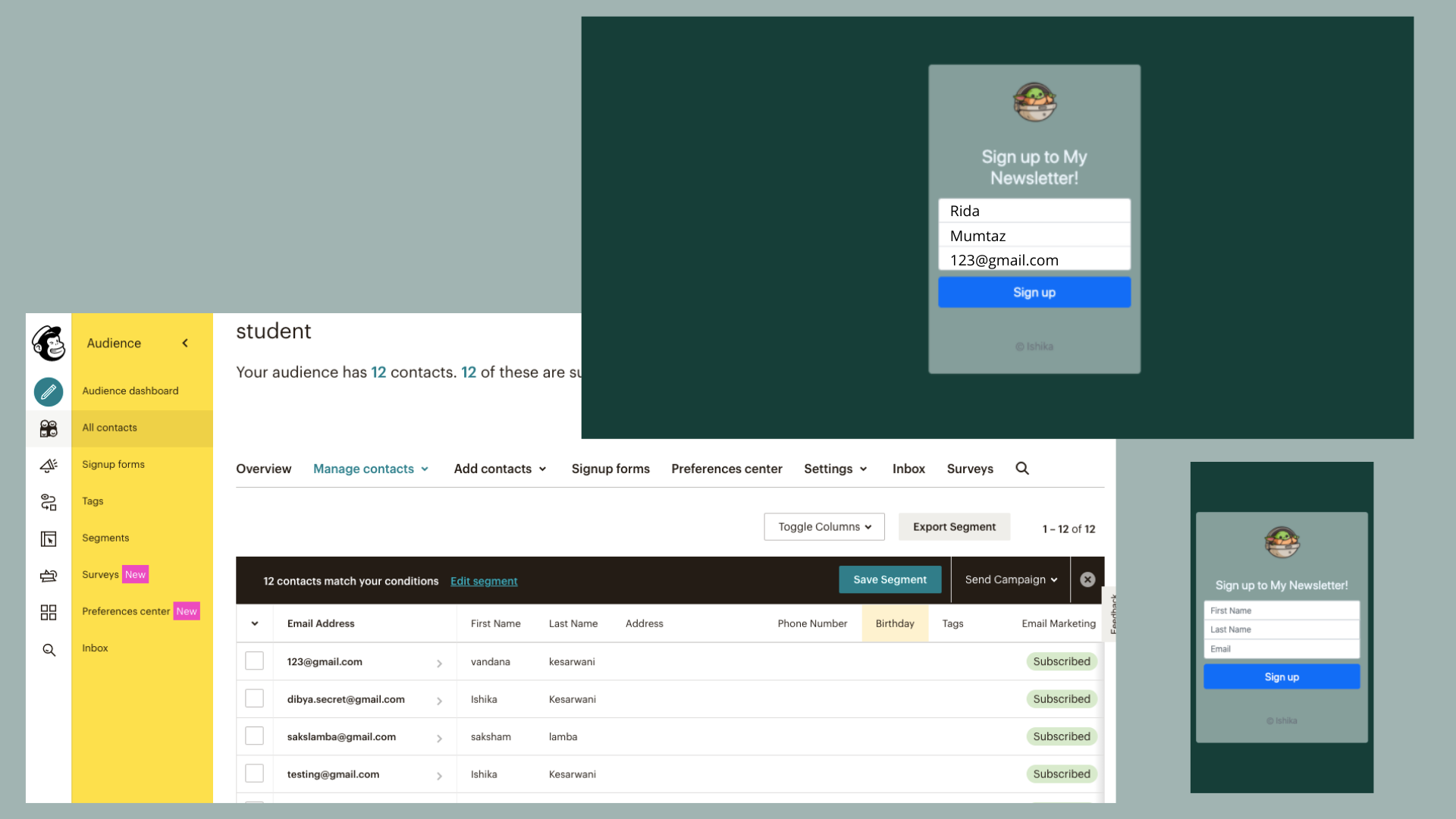Select the Audience icon in the sidebar
Viewport: 1456px width, 819px height.
pyautogui.click(x=49, y=428)
